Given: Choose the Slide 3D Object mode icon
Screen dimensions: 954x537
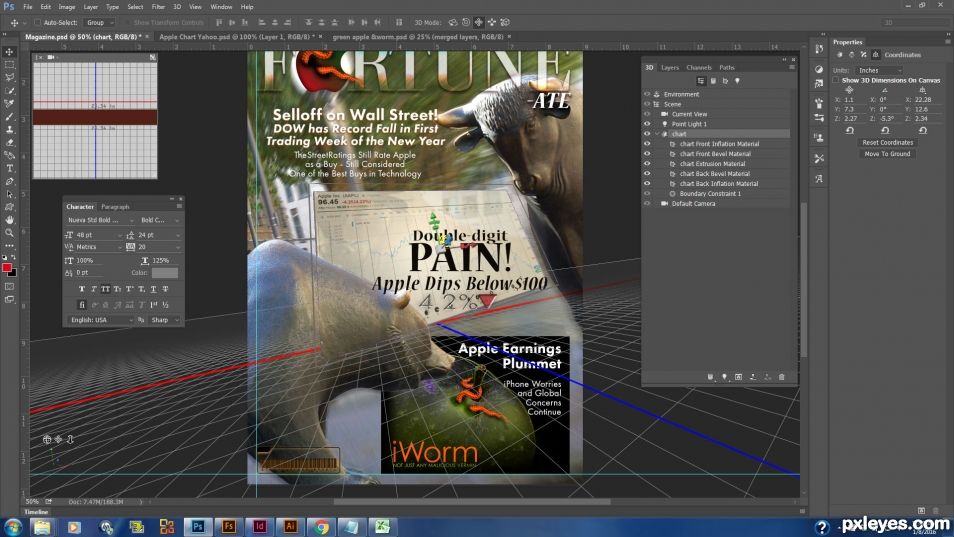Looking at the screenshot, I should 492,23.
